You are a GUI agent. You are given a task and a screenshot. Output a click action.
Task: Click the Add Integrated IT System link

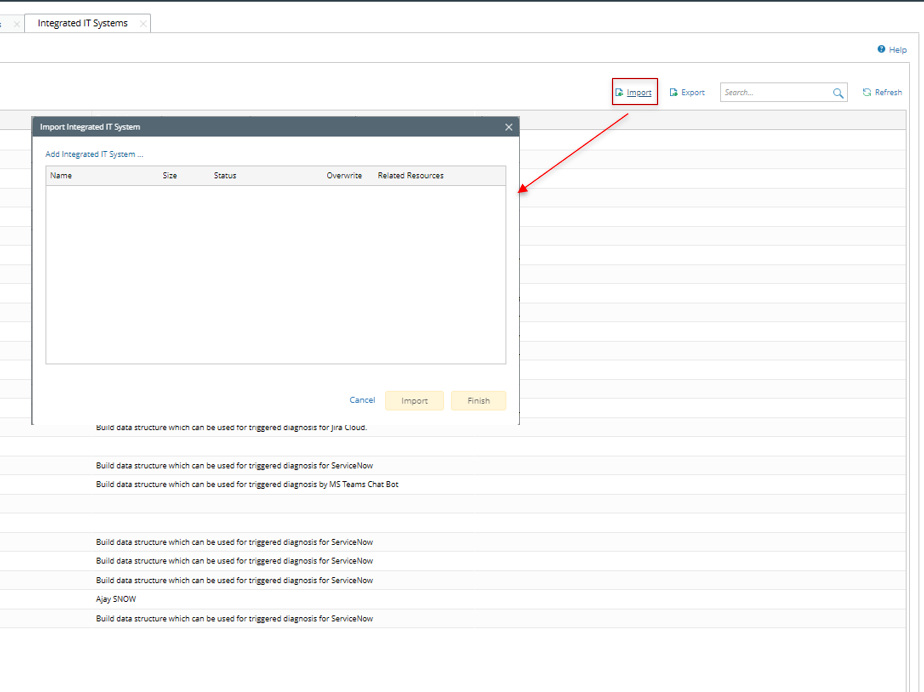click(94, 154)
